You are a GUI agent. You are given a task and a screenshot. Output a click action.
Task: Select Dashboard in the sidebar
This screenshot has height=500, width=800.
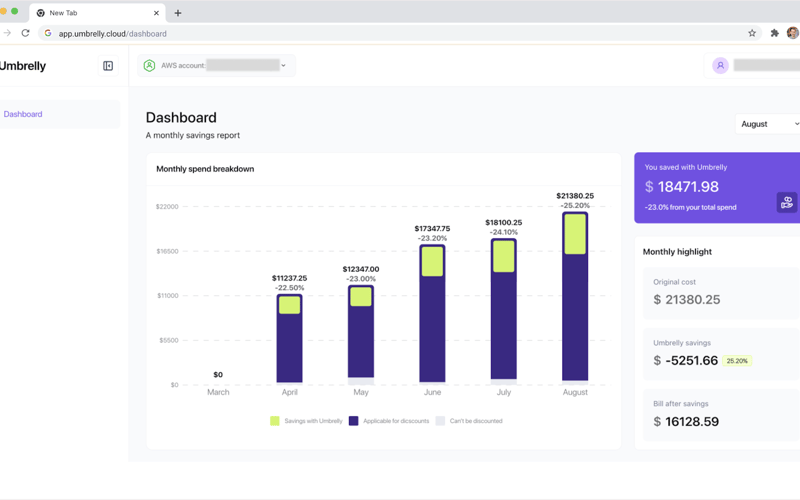[x=60, y=114]
